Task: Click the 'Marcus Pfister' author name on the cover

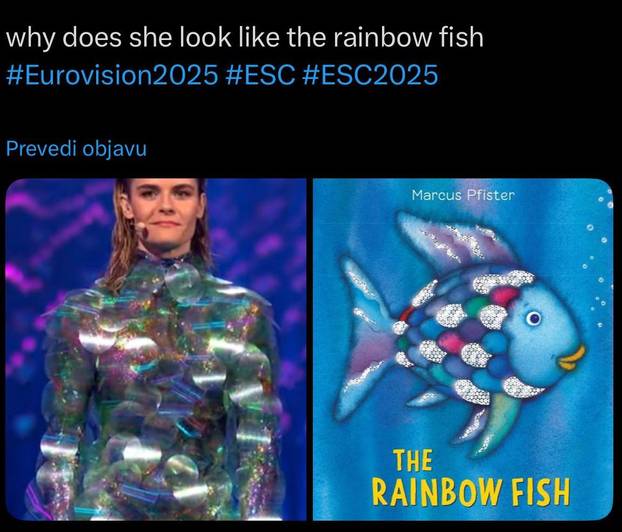Action: [463, 195]
